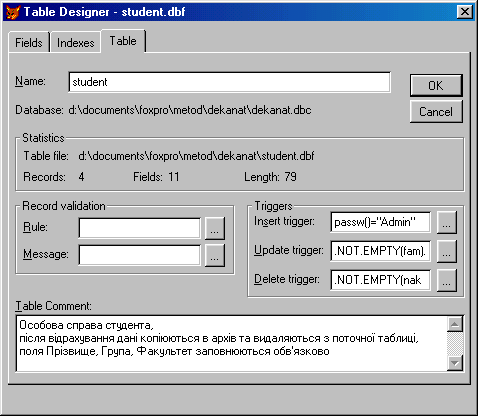
Task: Click the Records count value 4
Action: pyautogui.click(x=81, y=177)
